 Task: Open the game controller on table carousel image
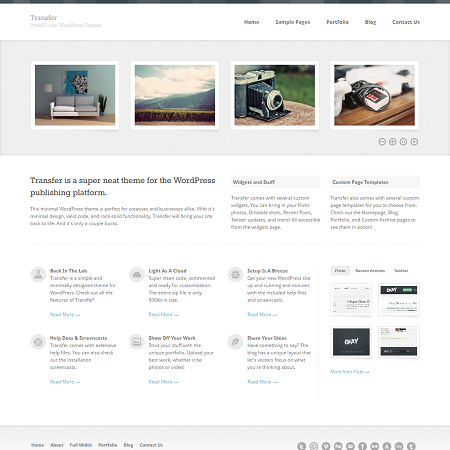click(x=374, y=95)
